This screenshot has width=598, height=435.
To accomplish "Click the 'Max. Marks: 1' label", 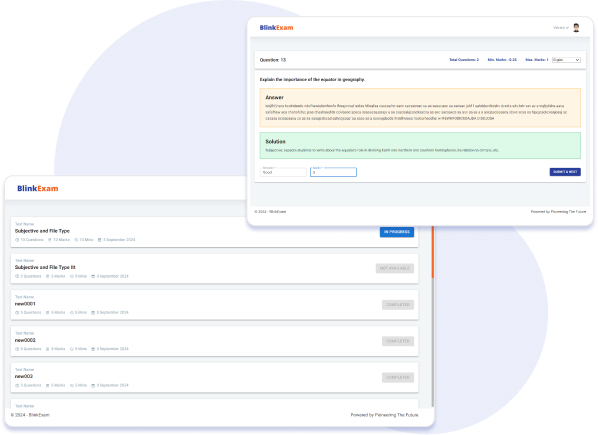I will pos(537,60).
